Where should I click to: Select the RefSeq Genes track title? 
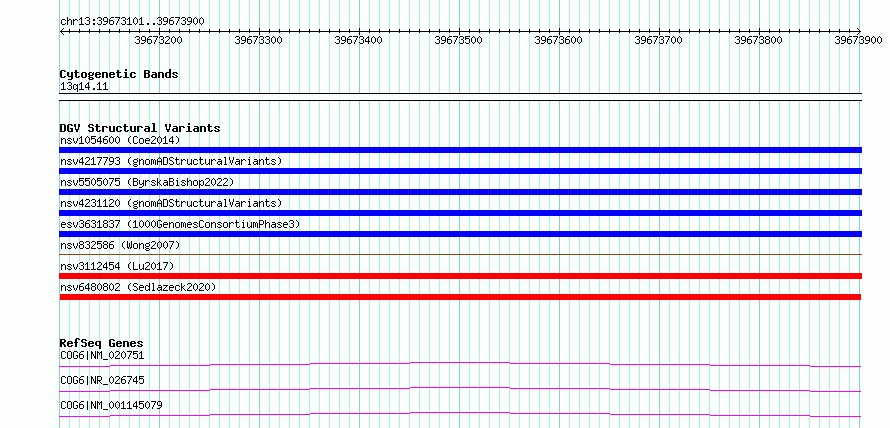tap(102, 343)
